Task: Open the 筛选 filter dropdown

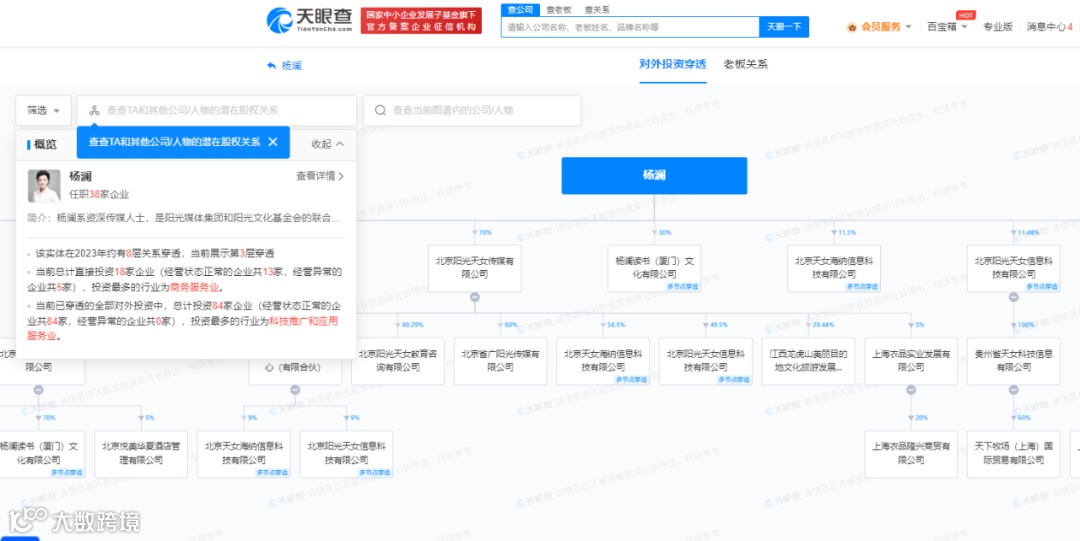Action: (x=44, y=110)
